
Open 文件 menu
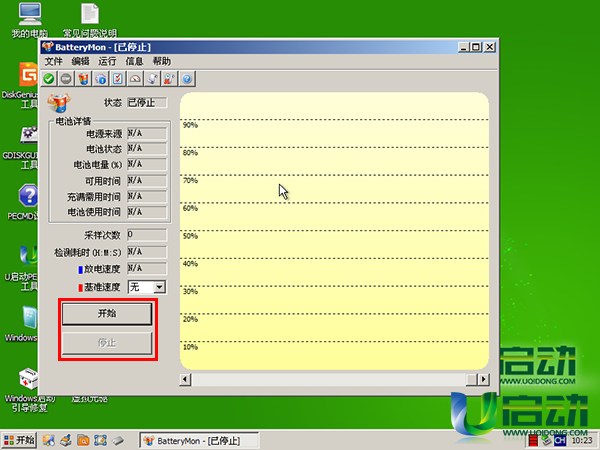(x=53, y=61)
